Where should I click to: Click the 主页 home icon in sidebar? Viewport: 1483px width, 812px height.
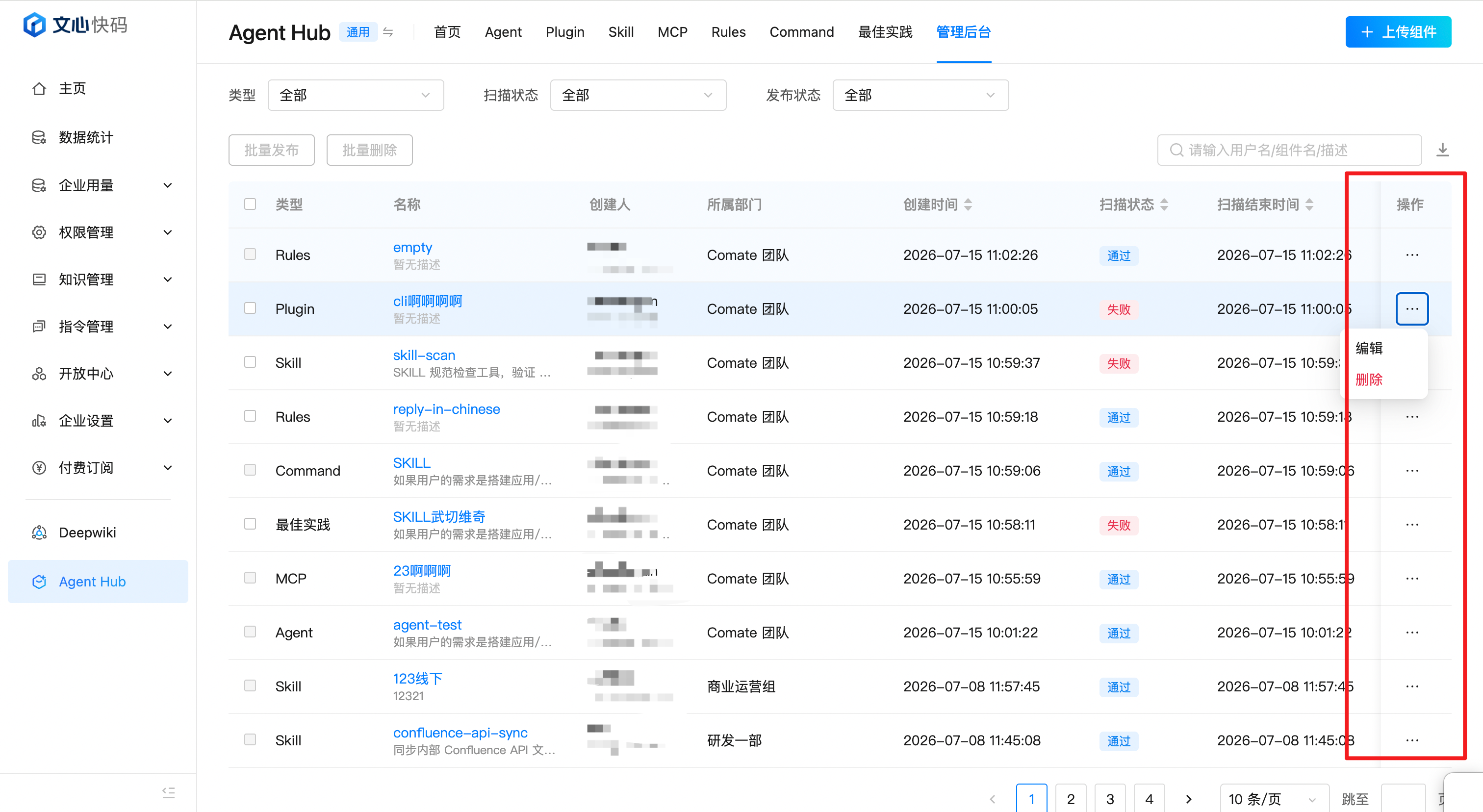[39, 89]
